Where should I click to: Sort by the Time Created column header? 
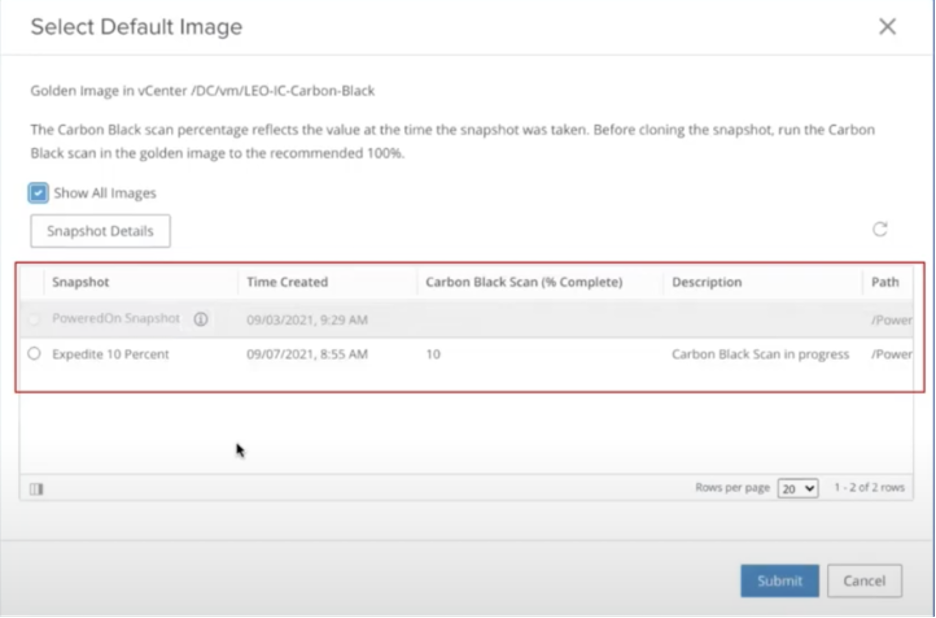tap(287, 282)
